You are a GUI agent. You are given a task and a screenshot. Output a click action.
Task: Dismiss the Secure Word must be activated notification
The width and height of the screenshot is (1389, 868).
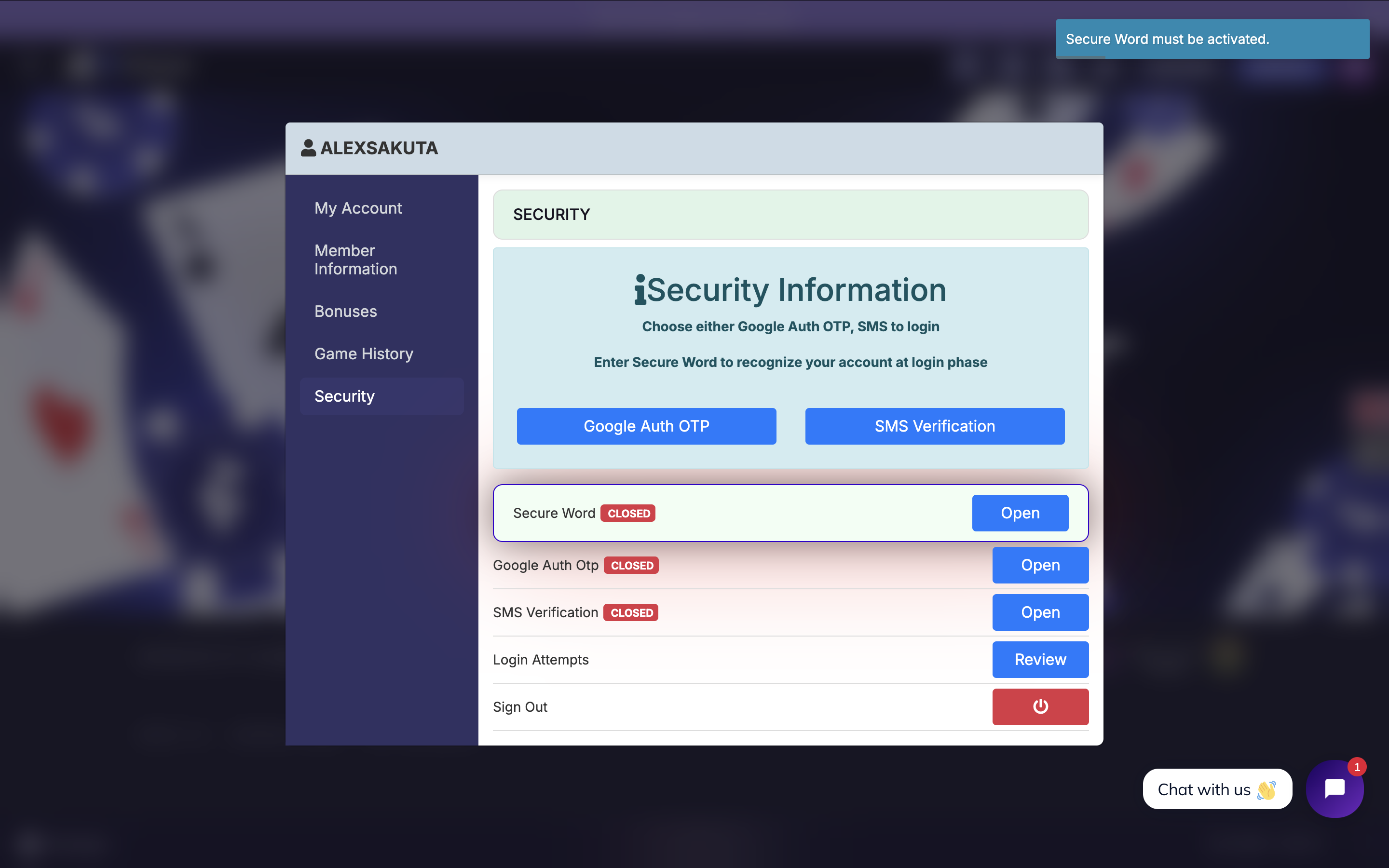pos(1212,39)
